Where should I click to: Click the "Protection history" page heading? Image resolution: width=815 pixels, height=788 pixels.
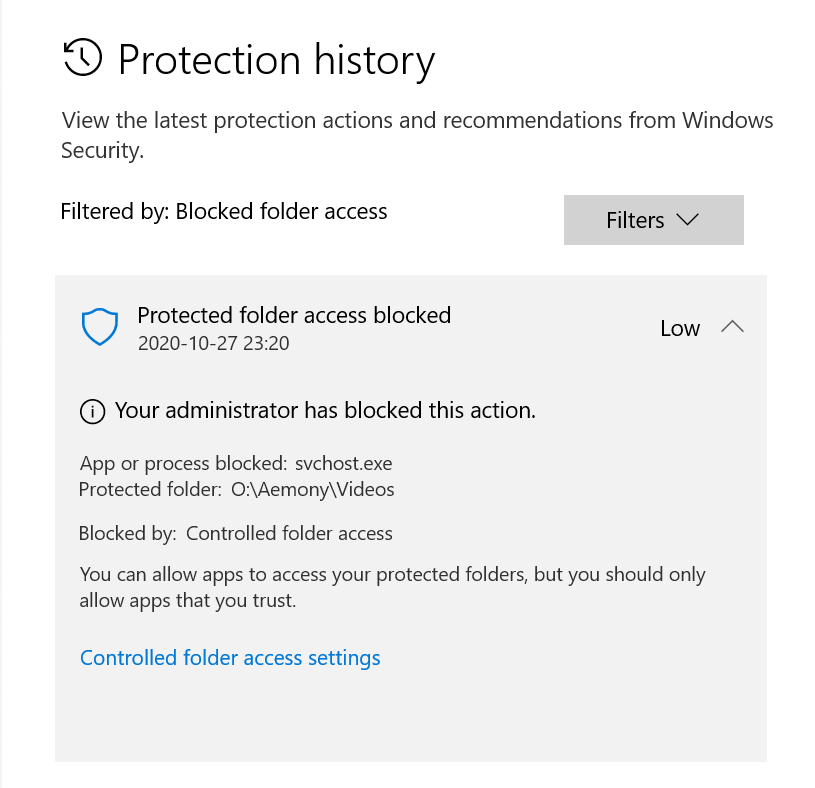click(x=276, y=60)
